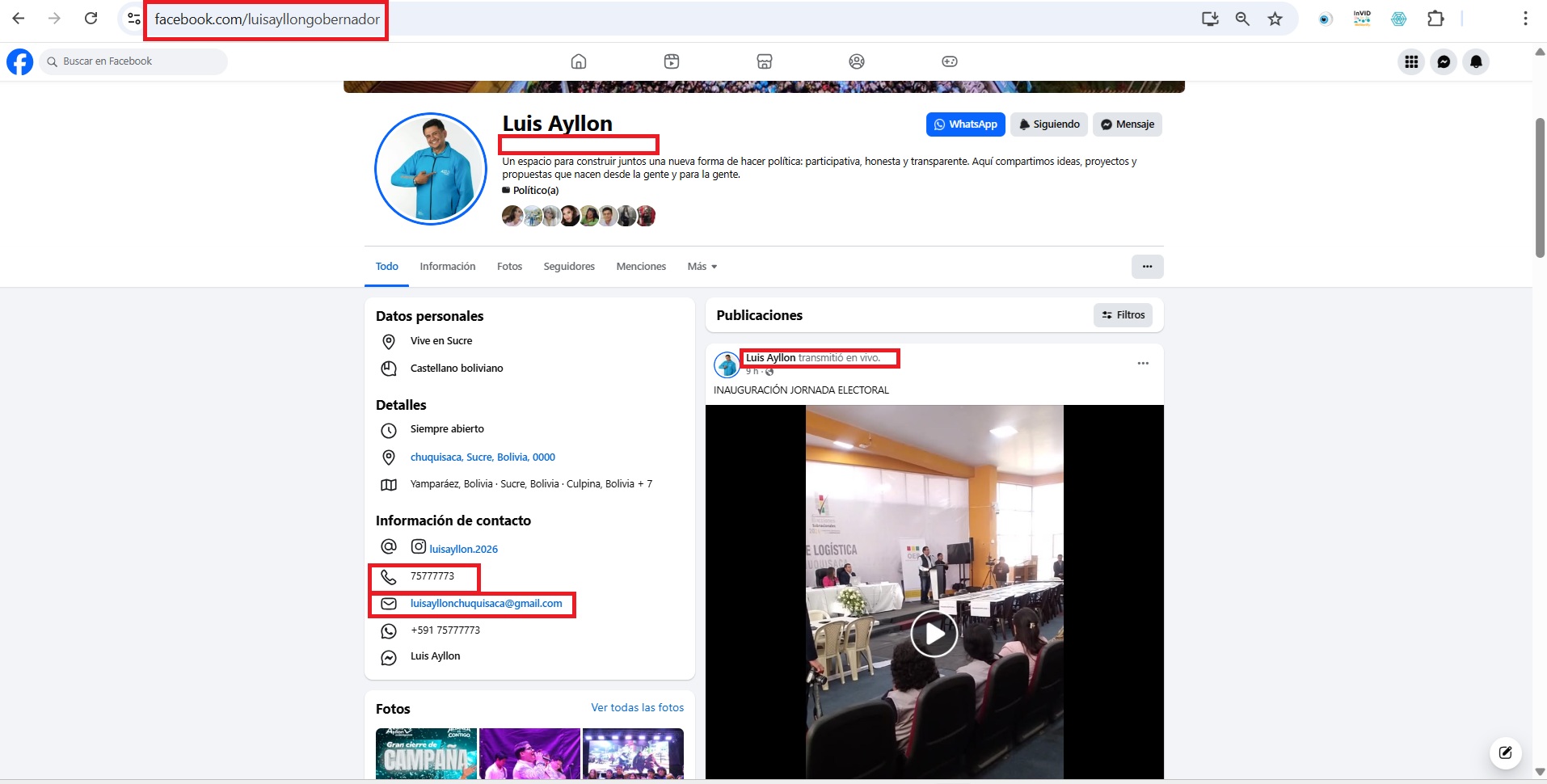Bookmark this page with star icon
The height and width of the screenshot is (784, 1547).
click(x=1275, y=19)
